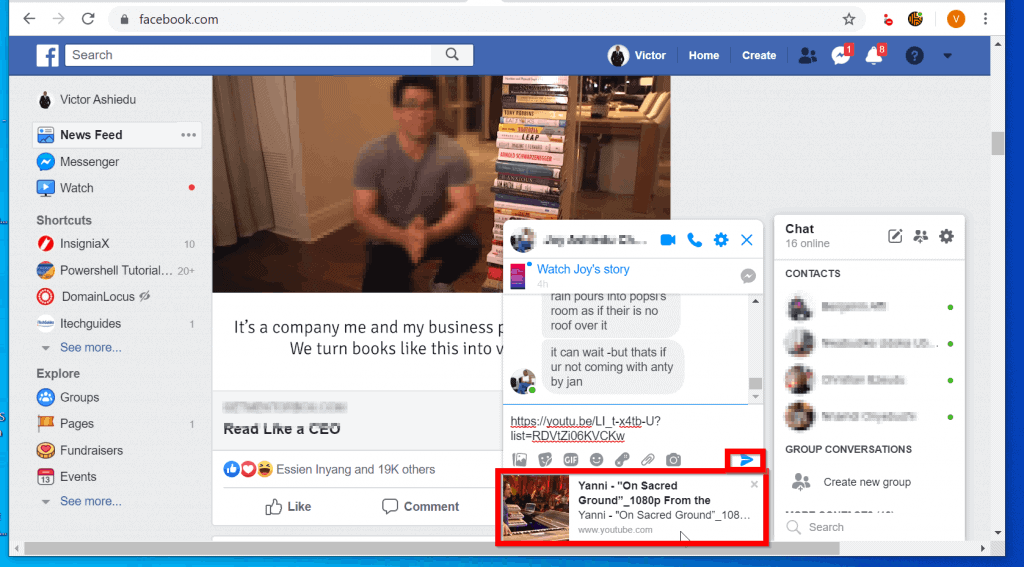The height and width of the screenshot is (567, 1024).
Task: Open Watch from left sidebar
Action: click(65, 188)
